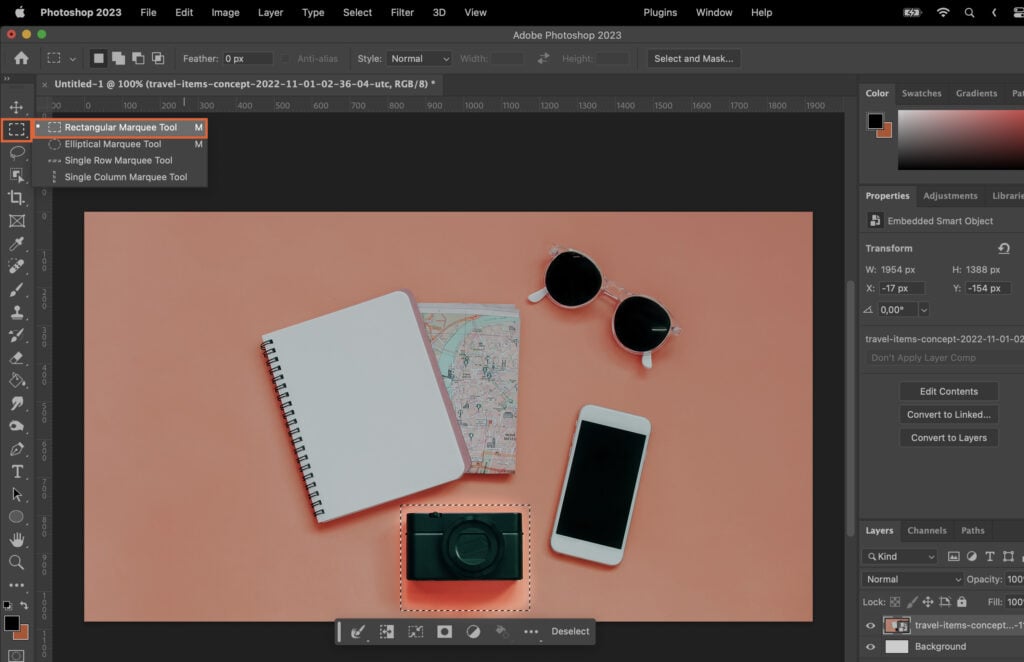Screen dimensions: 1024x662
Task: Click the Edit Contents button
Action: [x=948, y=390]
